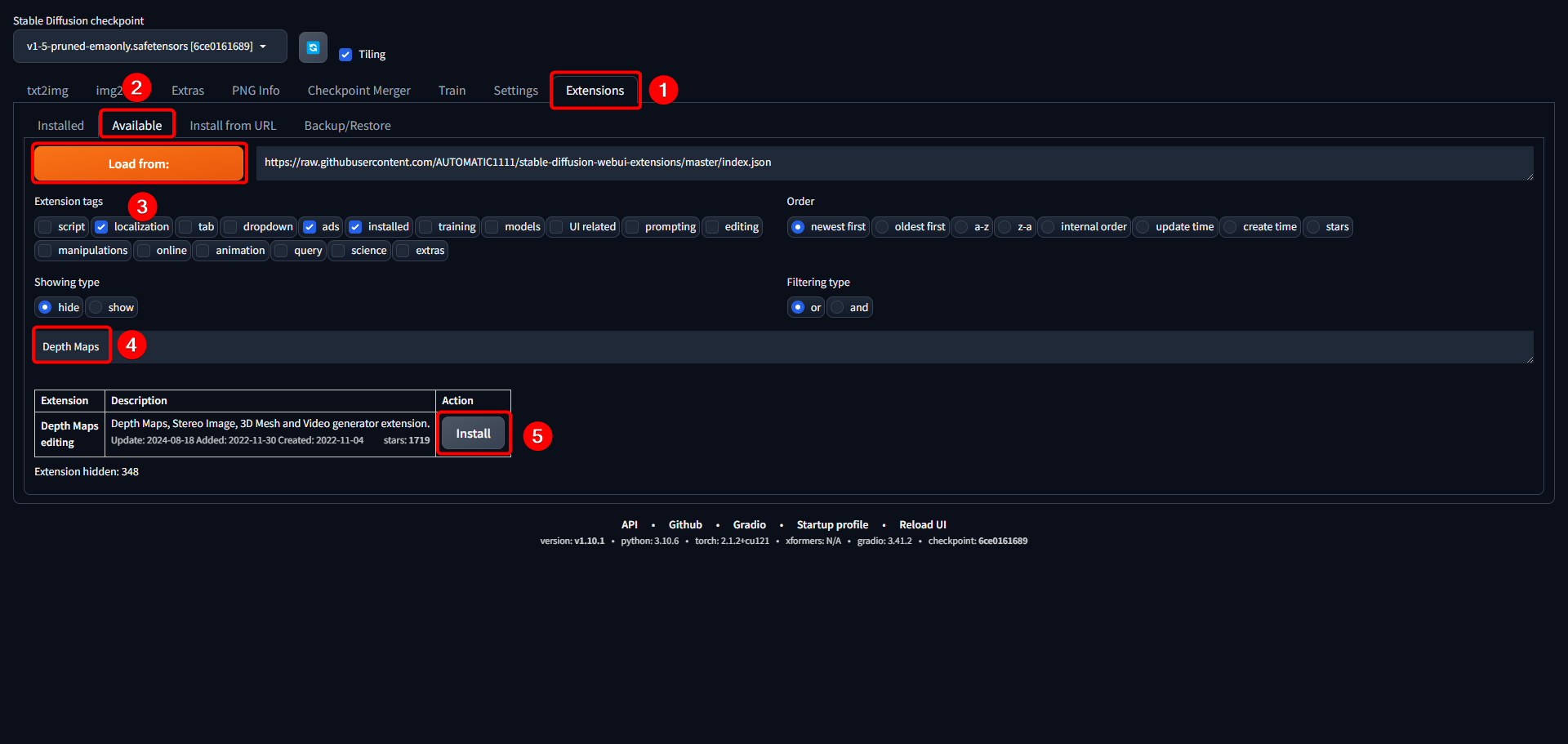1568x744 pixels.
Task: Open the Reload UI footer link
Action: [x=922, y=525]
